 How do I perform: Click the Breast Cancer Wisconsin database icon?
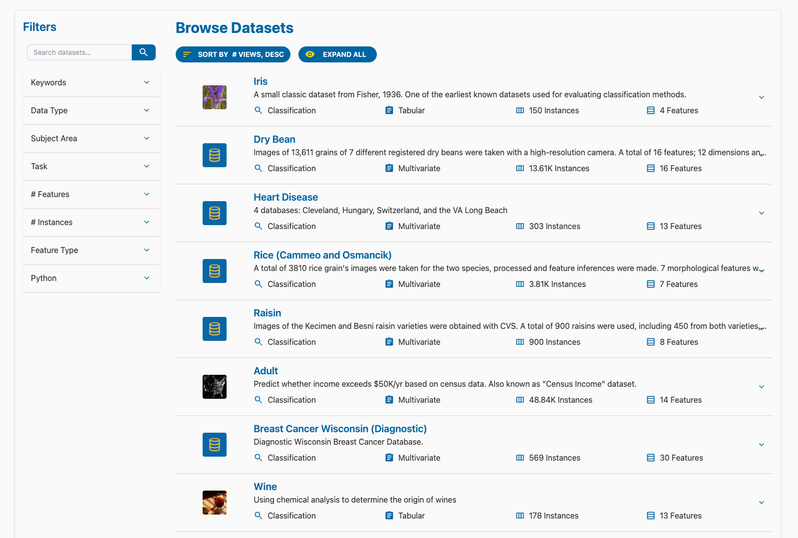pyautogui.click(x=214, y=445)
